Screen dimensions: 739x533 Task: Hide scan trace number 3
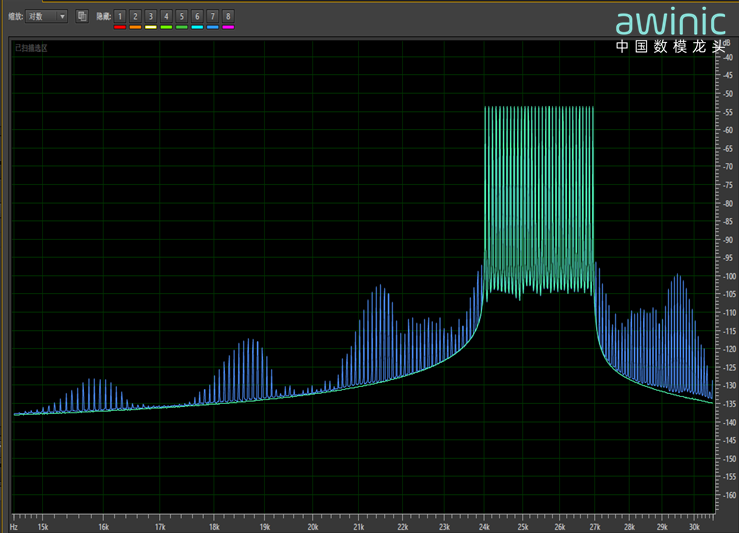click(x=150, y=16)
